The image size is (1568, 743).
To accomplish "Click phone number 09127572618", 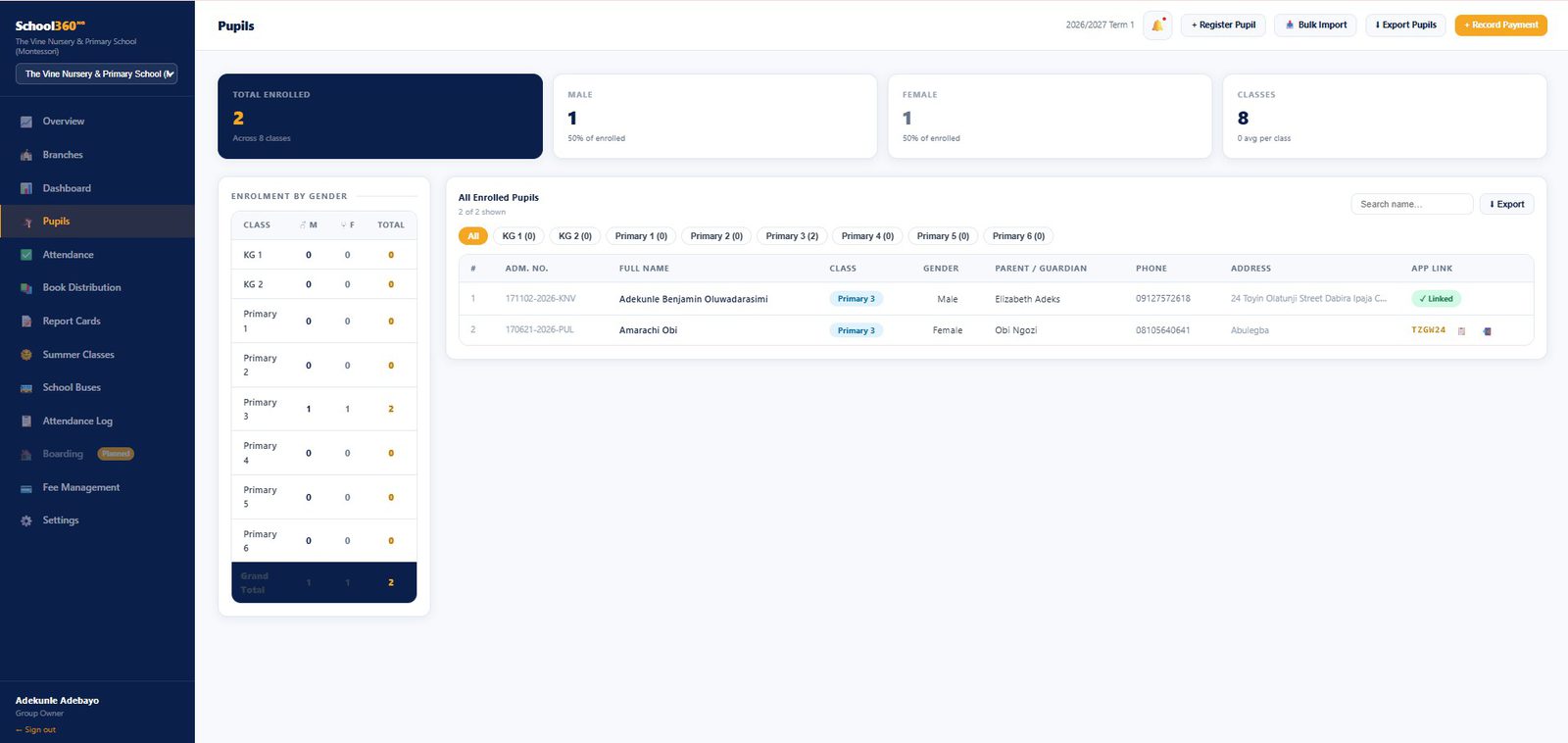I will [x=1162, y=299].
